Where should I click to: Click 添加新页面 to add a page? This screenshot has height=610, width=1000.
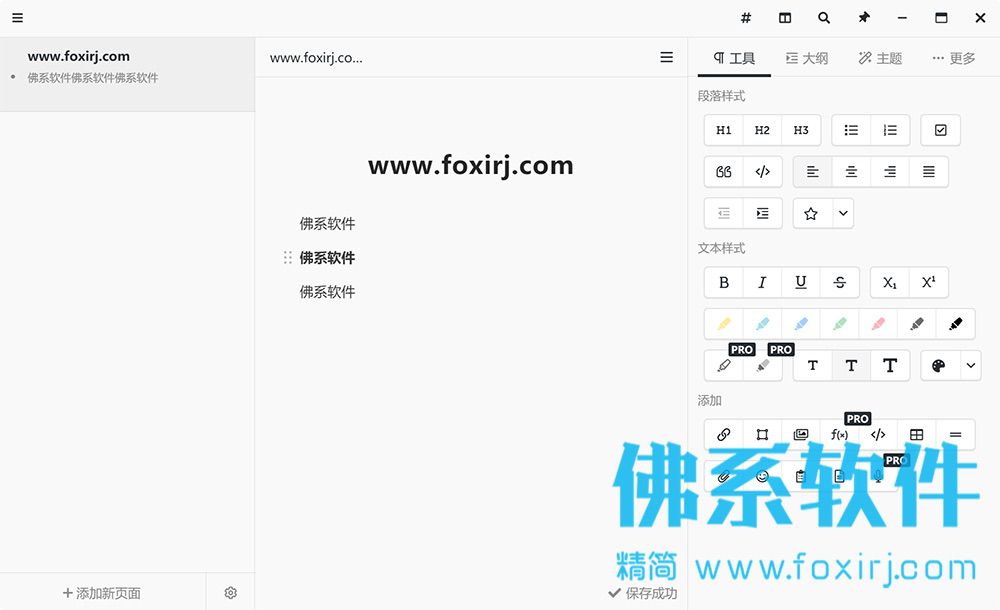102,593
